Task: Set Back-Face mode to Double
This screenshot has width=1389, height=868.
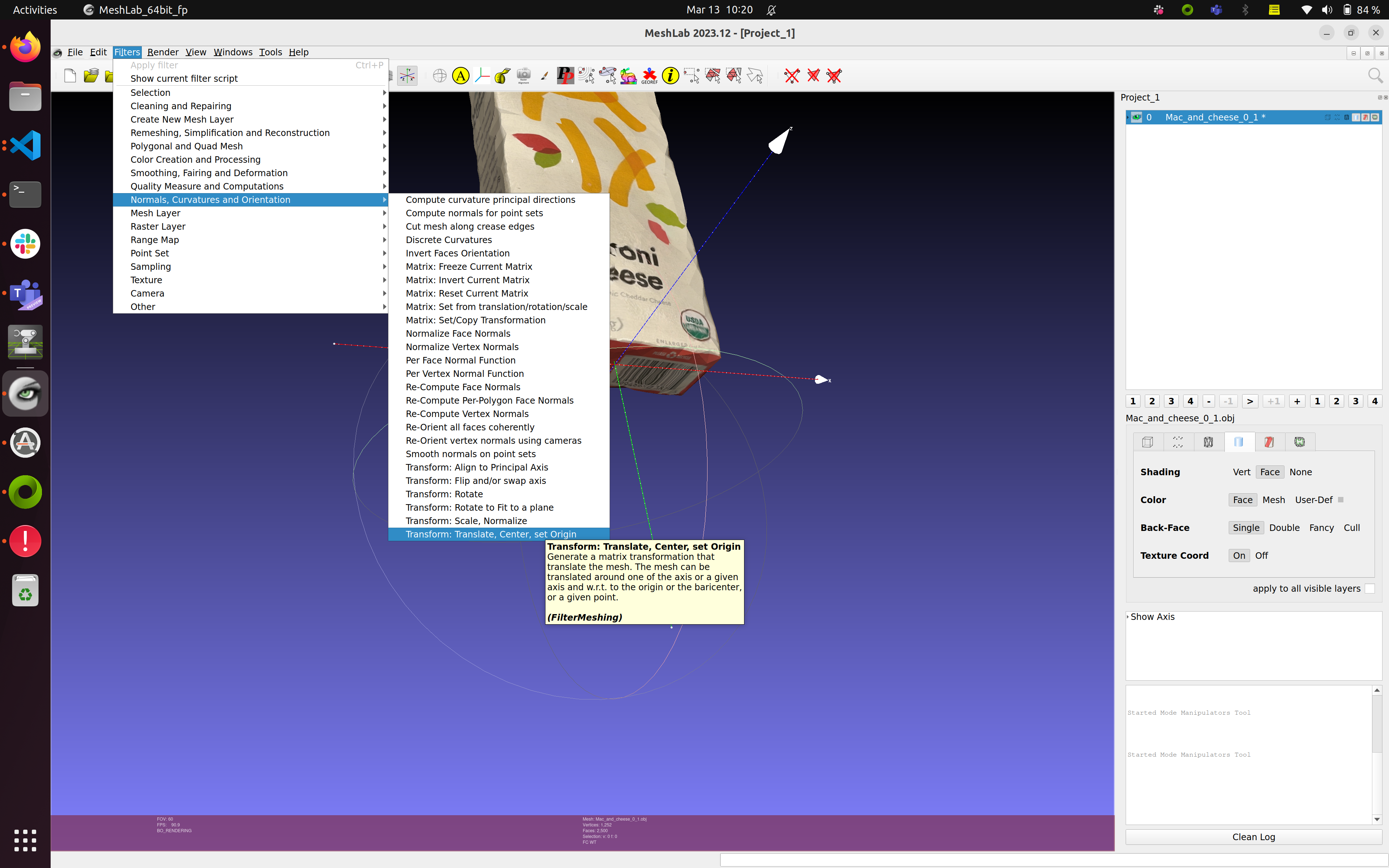Action: point(1284,528)
